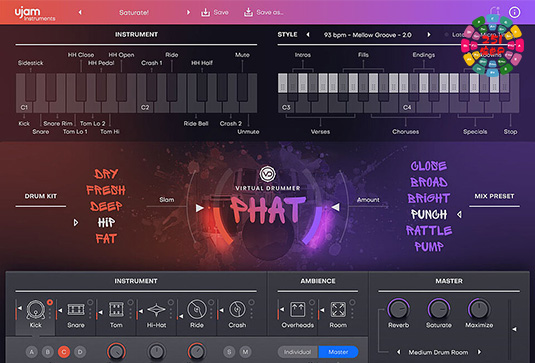The width and height of the screenshot is (535, 363).
Task: Select the Snare instrument icon
Action: 76,310
